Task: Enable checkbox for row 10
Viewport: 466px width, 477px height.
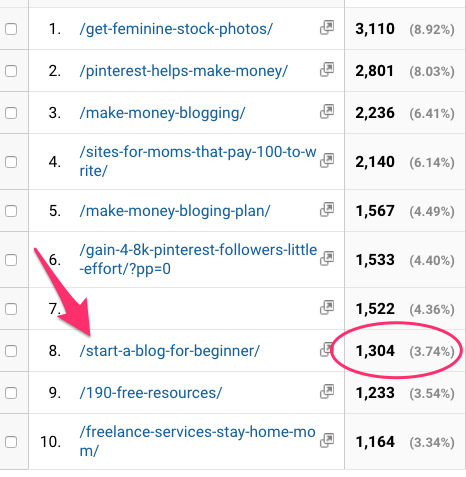Action: [x=11, y=442]
